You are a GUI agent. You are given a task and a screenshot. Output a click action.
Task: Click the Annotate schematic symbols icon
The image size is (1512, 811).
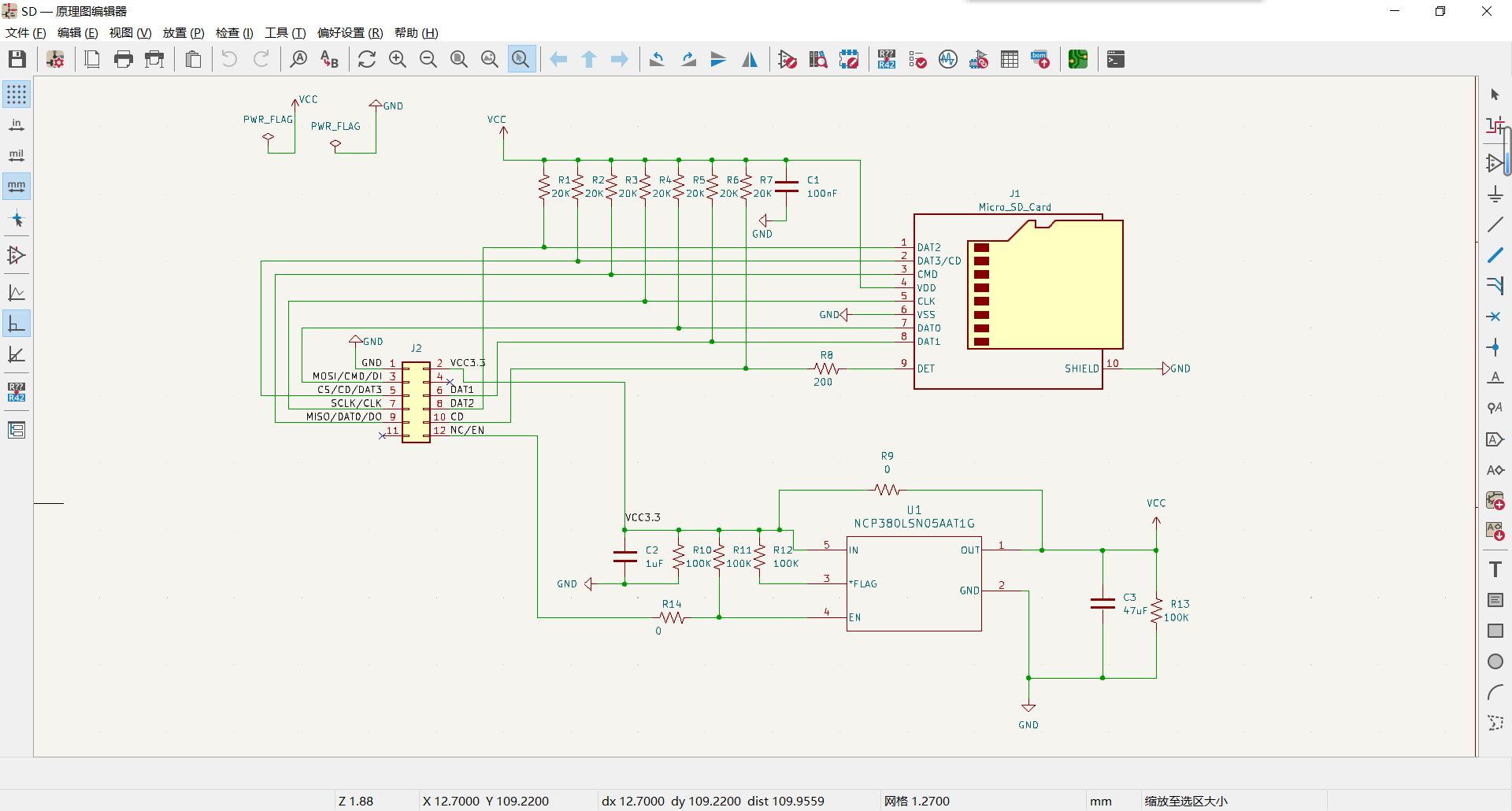tap(887, 59)
